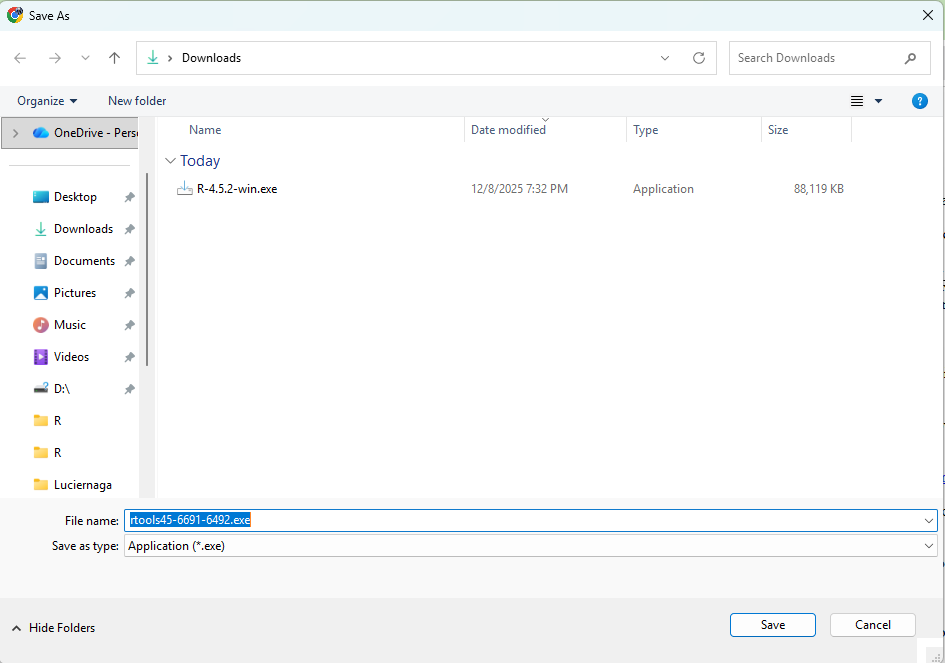This screenshot has width=945, height=663.
Task: Hide Folders pane toggle
Action: click(54, 628)
